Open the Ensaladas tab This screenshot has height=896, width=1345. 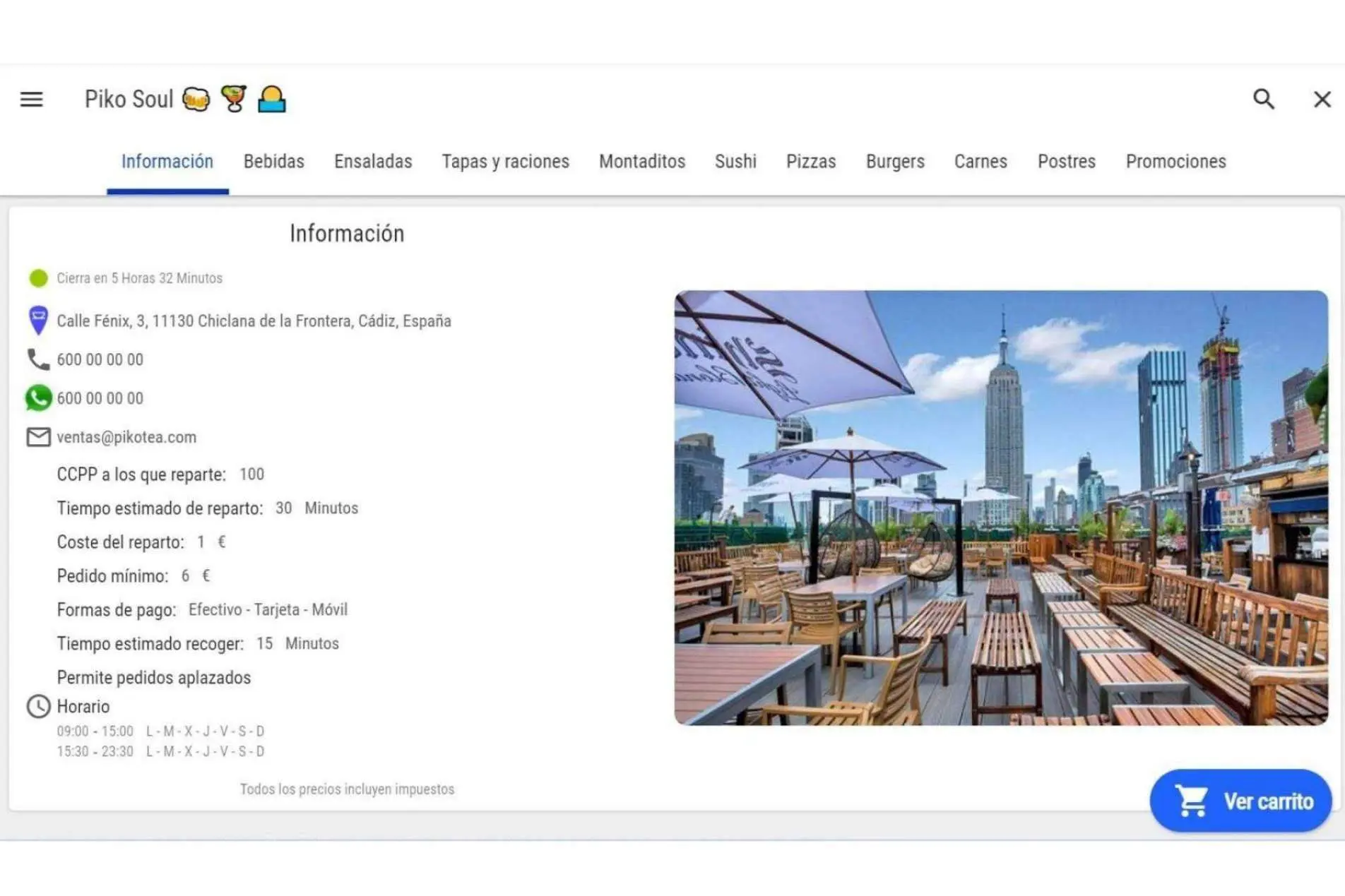click(373, 162)
